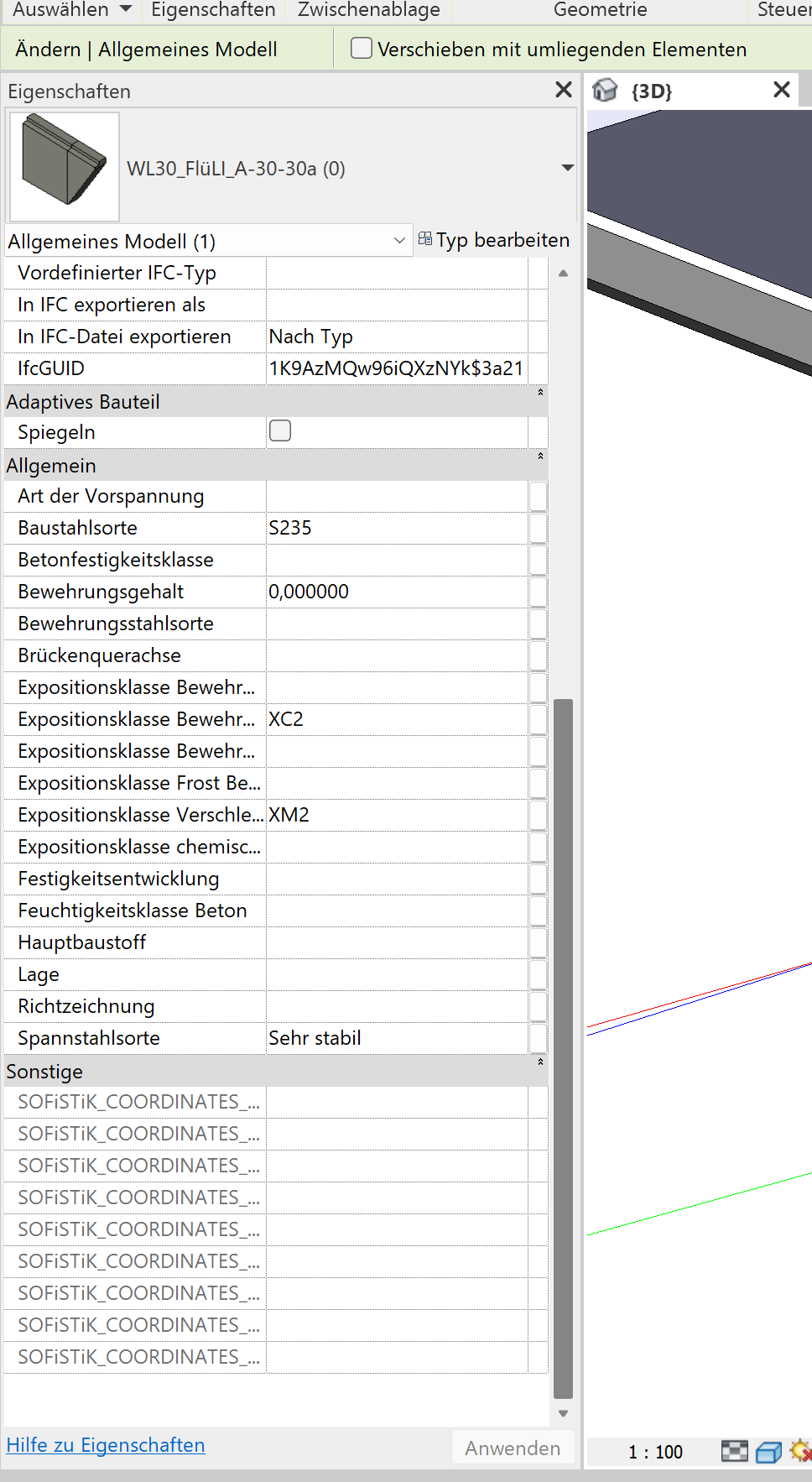Click the Bewehrungsgehalt value field
Viewport: 812px width, 1482px height.
[x=396, y=592]
